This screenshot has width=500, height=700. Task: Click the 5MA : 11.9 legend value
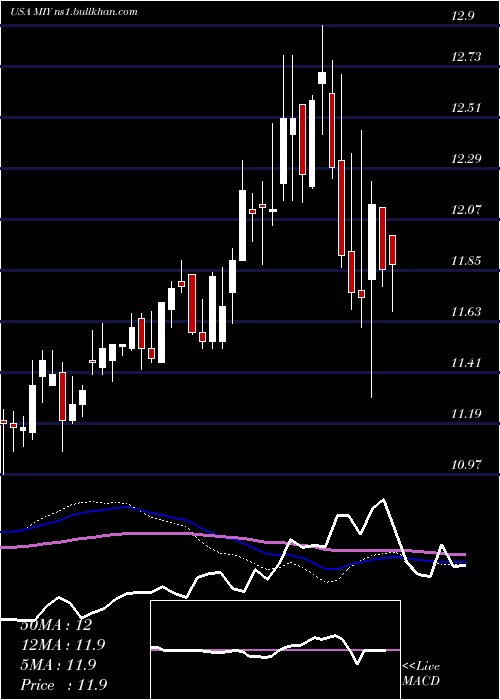click(58, 665)
